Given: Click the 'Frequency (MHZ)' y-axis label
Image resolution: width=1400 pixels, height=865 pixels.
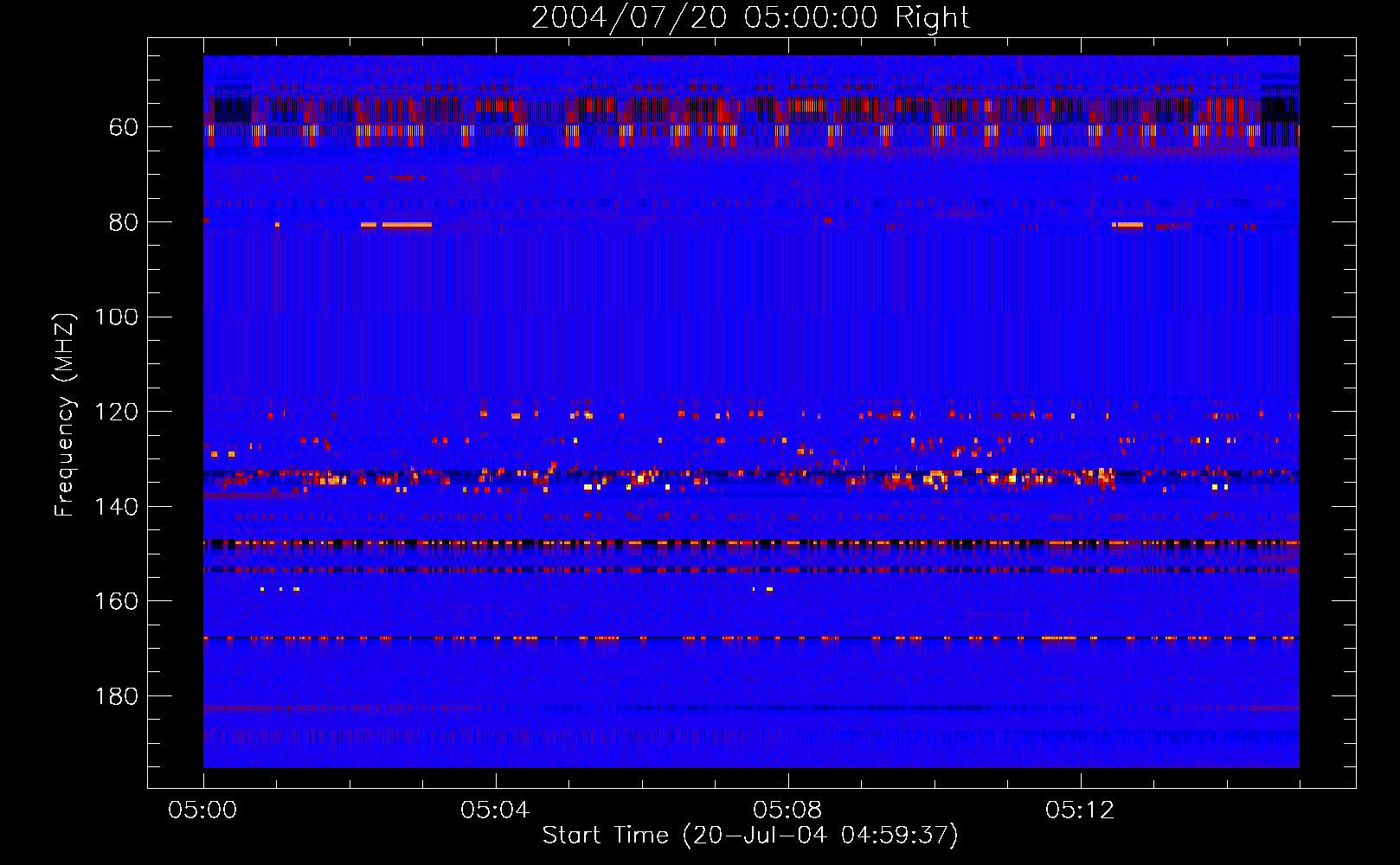Looking at the screenshot, I should pos(65,414).
